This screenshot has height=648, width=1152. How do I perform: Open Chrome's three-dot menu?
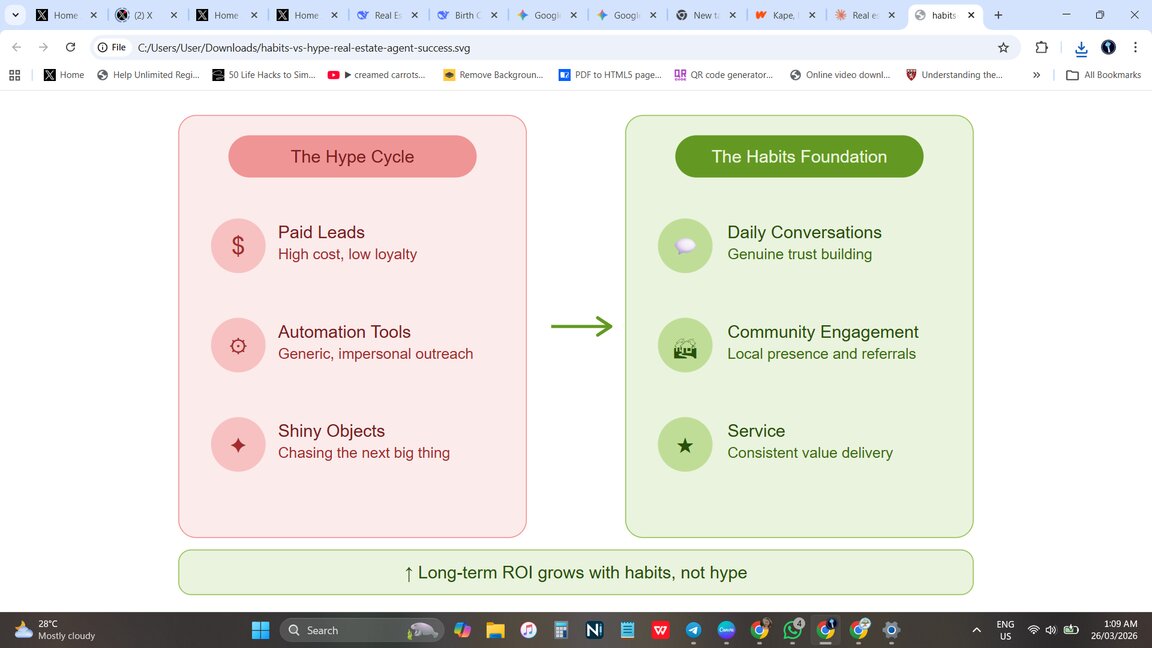click(x=1135, y=47)
